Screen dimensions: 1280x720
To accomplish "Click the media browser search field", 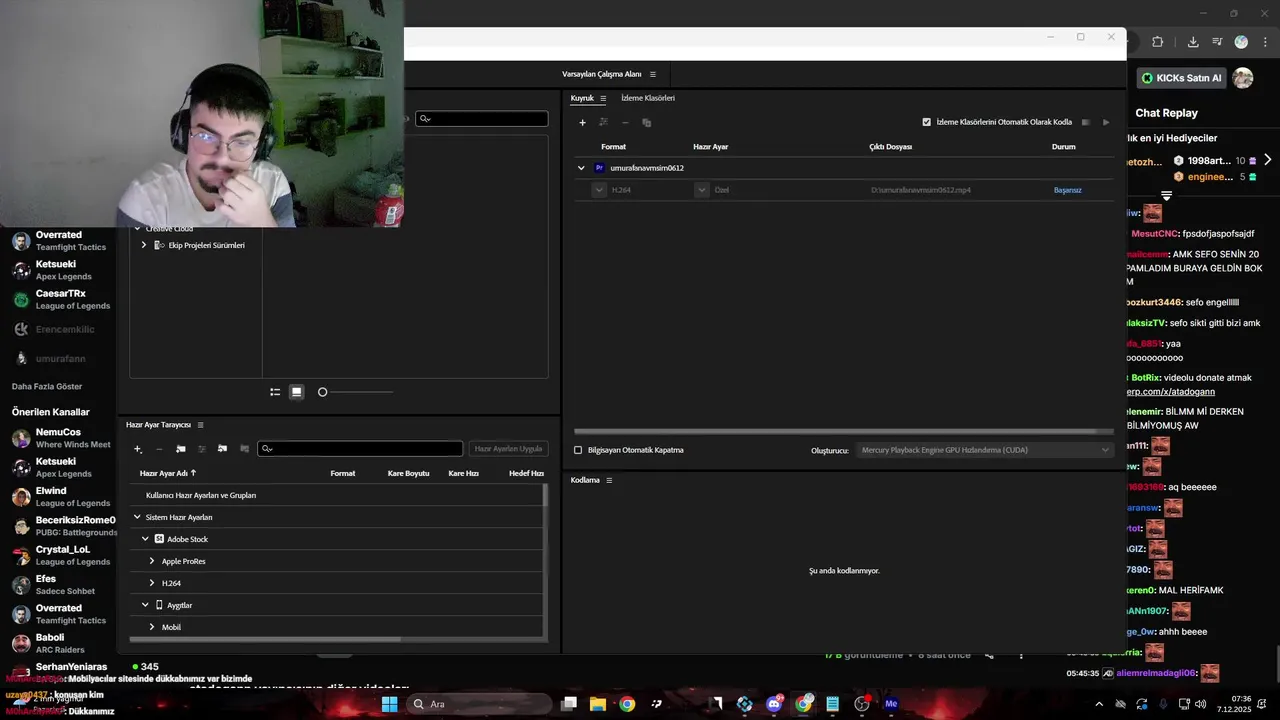I will tap(482, 118).
